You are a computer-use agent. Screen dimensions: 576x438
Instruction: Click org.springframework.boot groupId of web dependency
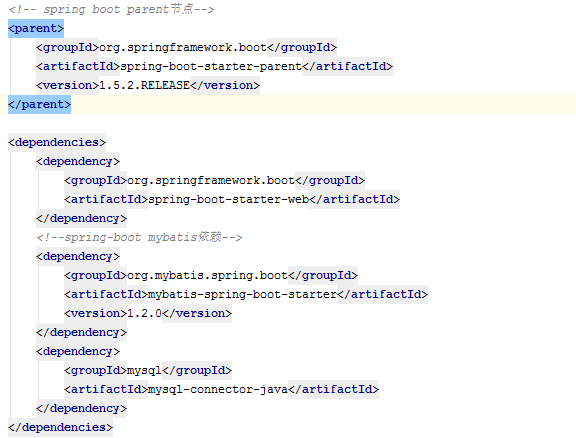point(211,180)
